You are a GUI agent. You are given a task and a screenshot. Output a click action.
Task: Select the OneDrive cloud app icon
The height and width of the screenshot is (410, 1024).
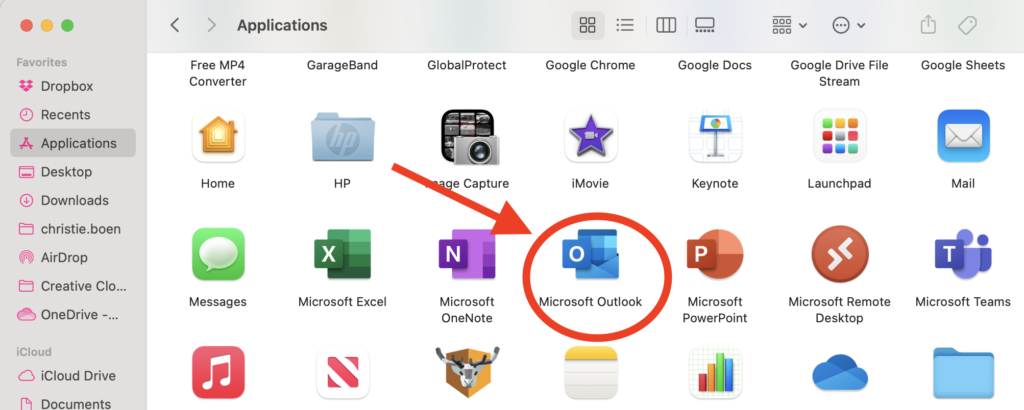(839, 373)
